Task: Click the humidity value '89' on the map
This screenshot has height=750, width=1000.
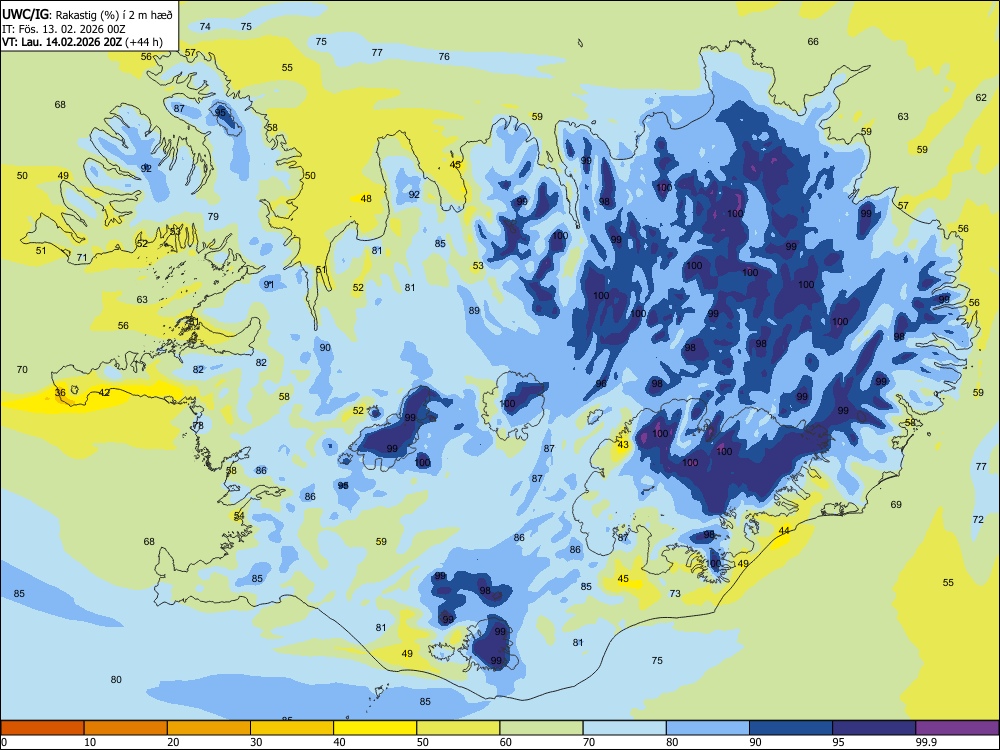Action: 474,311
